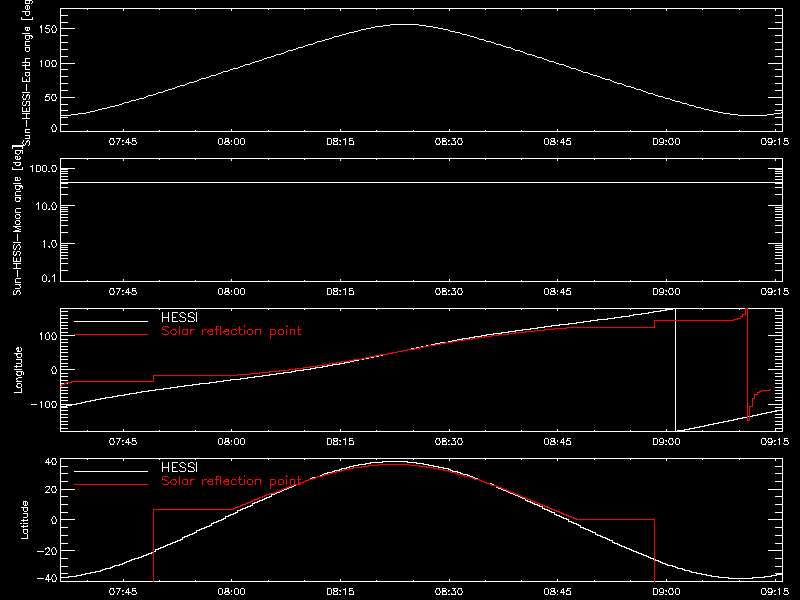Click 08:00 time label under Latitude plot
Screen dimensions: 800x600
tap(232, 592)
